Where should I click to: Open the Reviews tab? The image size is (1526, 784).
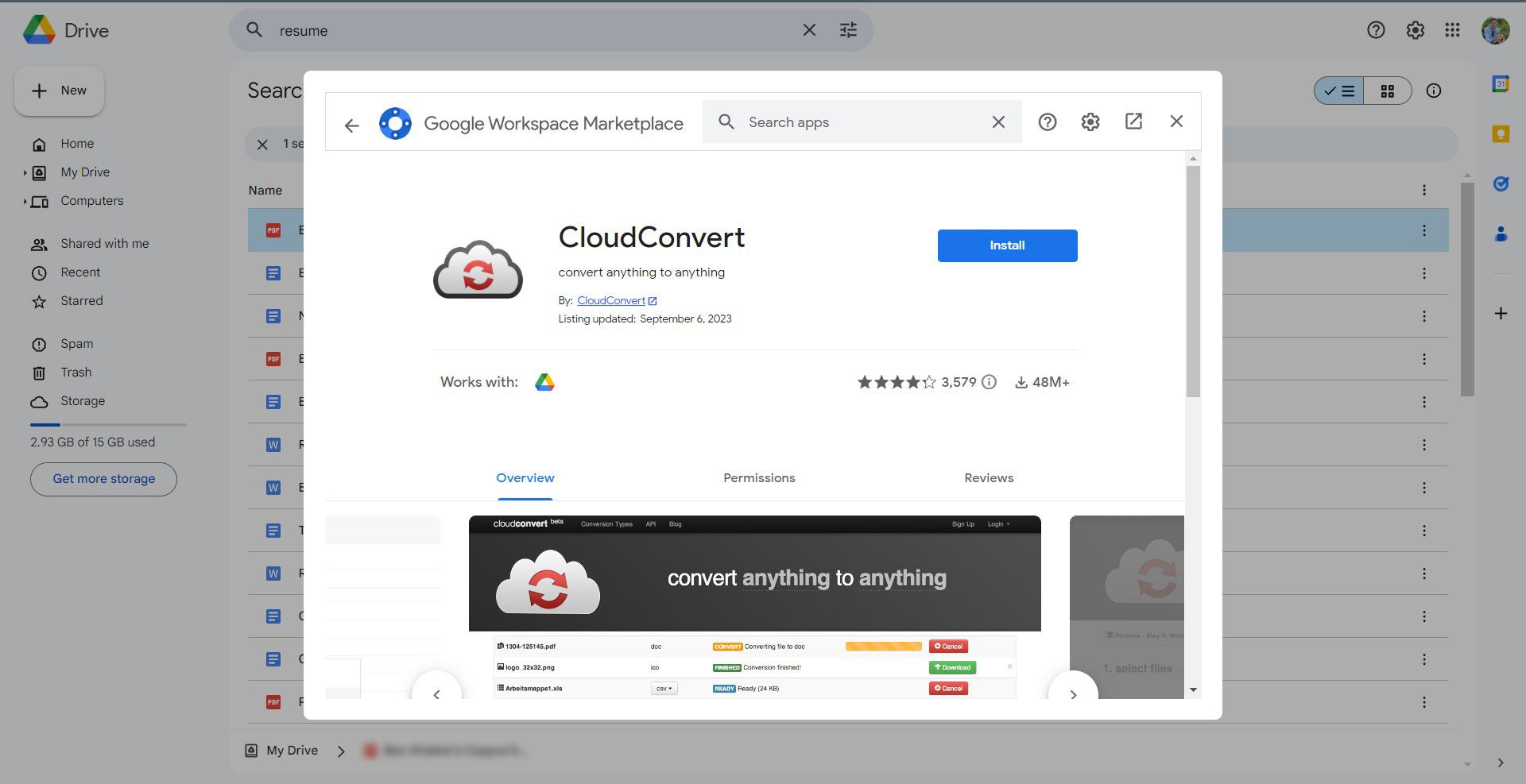click(988, 477)
